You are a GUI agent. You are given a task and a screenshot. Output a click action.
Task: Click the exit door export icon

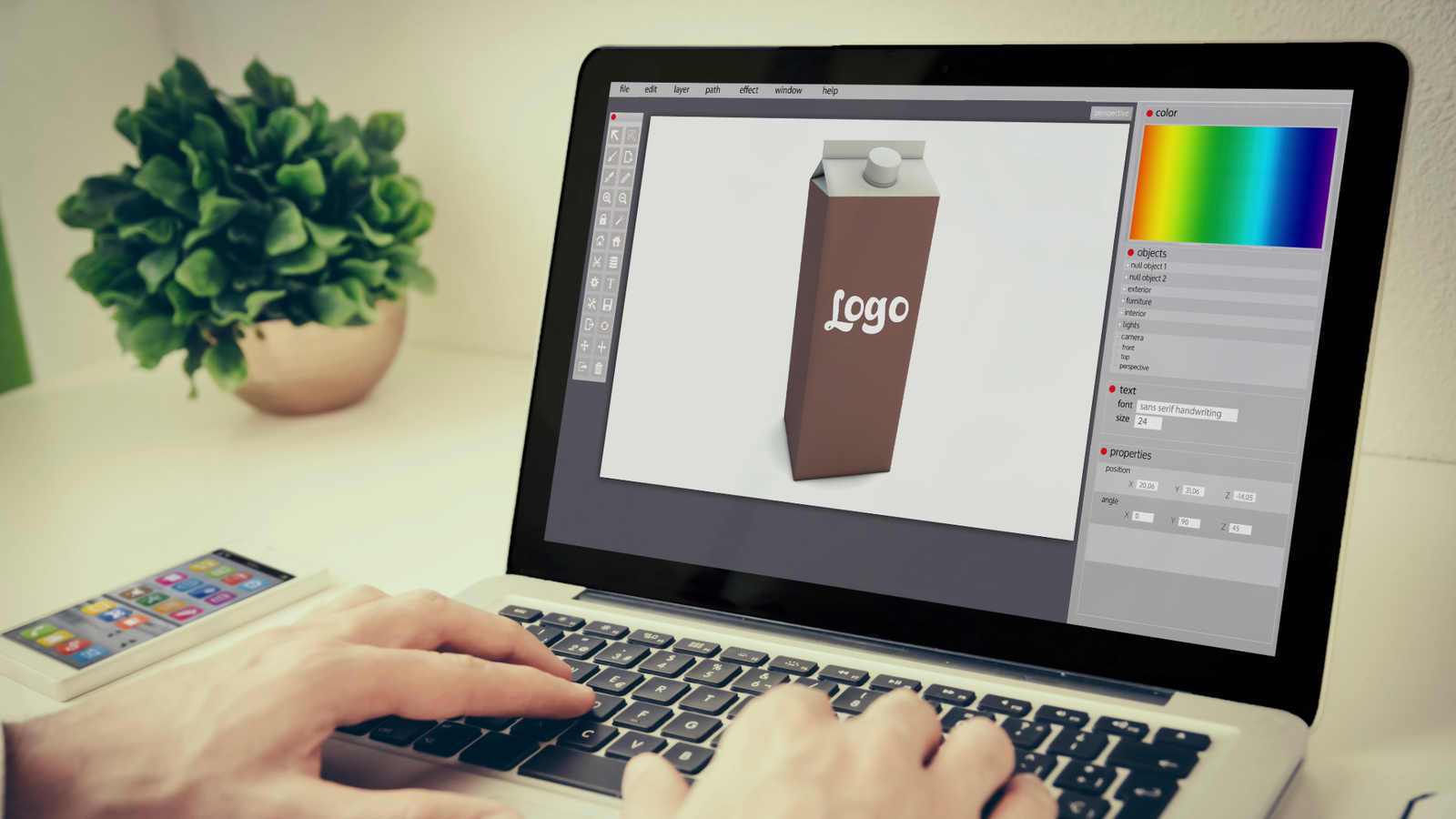[x=589, y=324]
